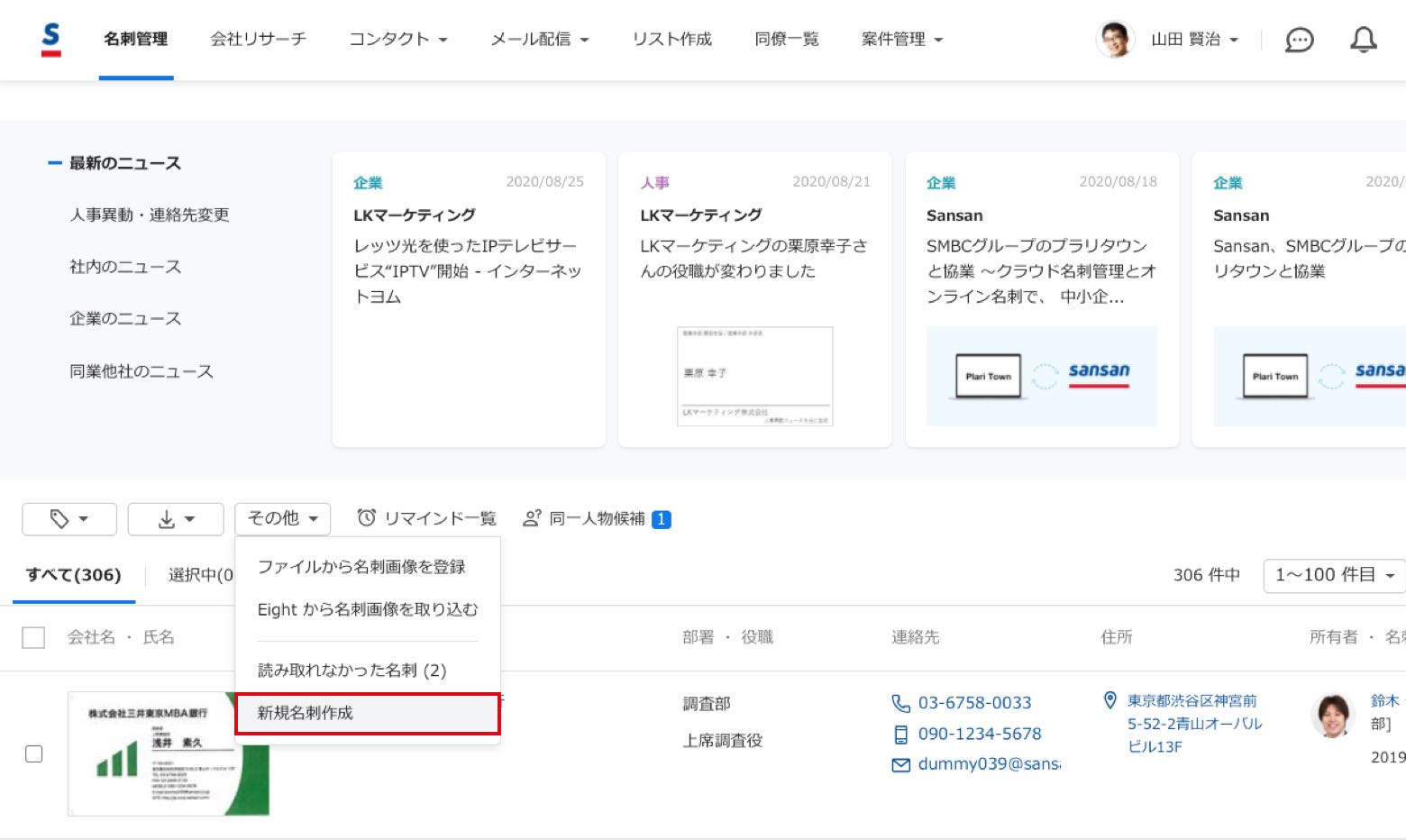
Task: Switch to the 選択中 tab
Action: (200, 575)
